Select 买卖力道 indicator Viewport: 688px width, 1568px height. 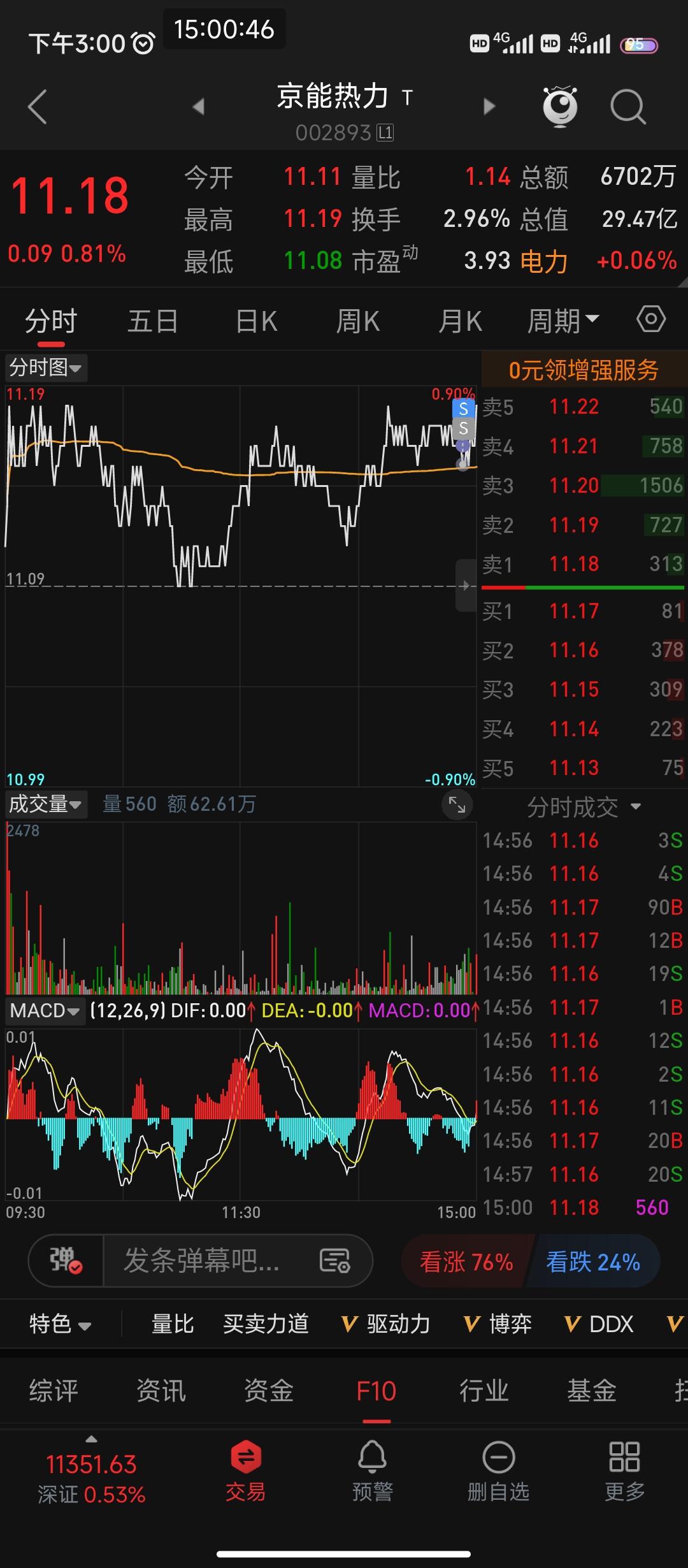266,1324
